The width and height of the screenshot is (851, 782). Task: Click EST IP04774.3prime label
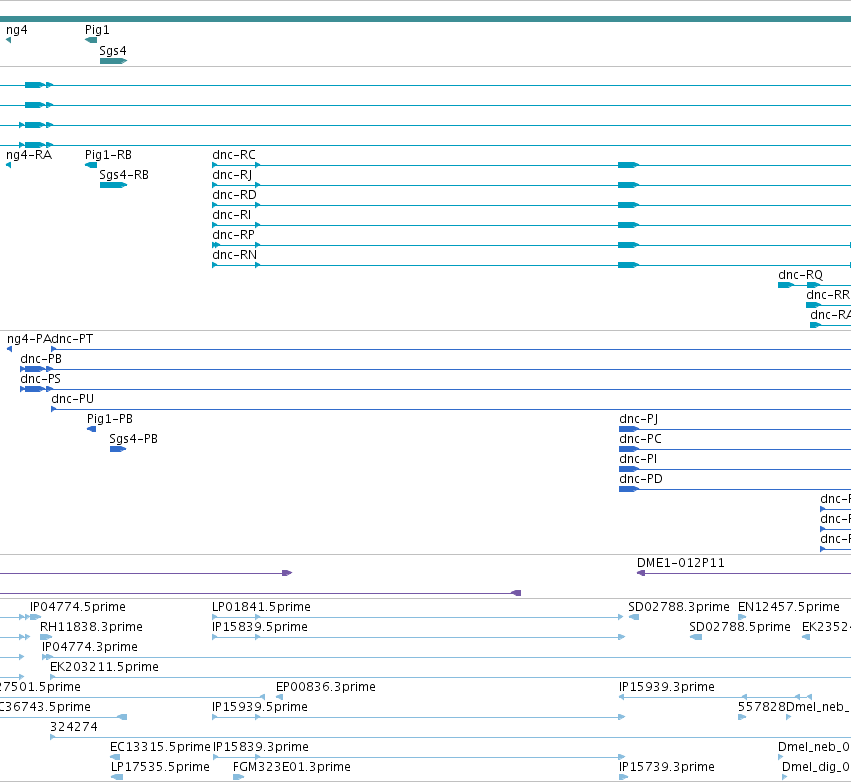pyautogui.click(x=90, y=647)
